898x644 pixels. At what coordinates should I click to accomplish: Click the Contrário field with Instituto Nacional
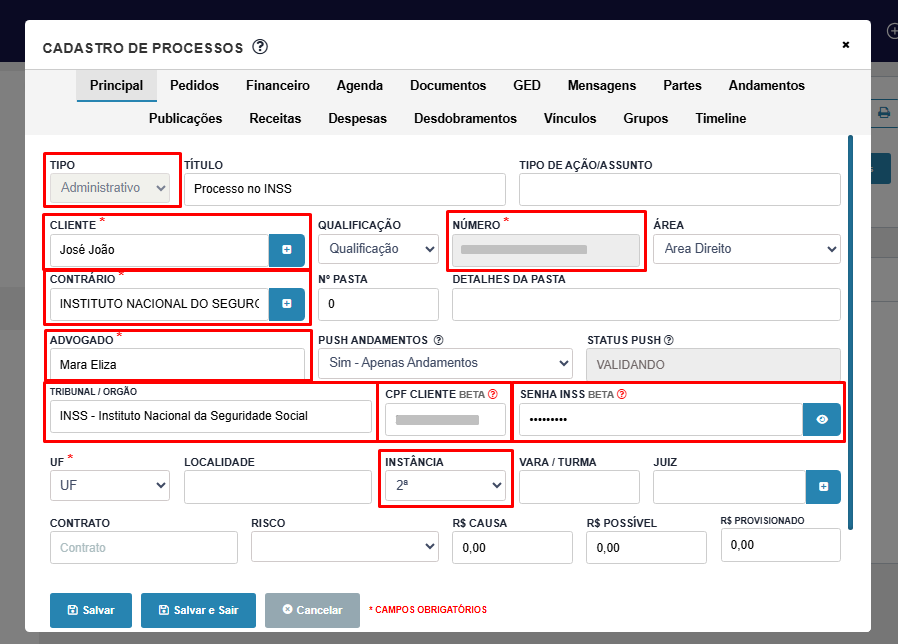pyautogui.click(x=159, y=304)
